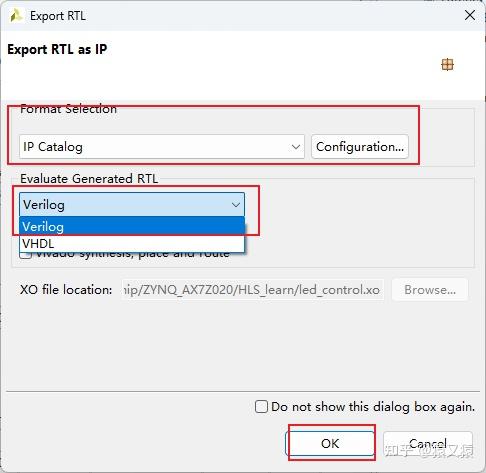Open the Configuration settings button
Viewport: 486px width, 473px height.
360,147
